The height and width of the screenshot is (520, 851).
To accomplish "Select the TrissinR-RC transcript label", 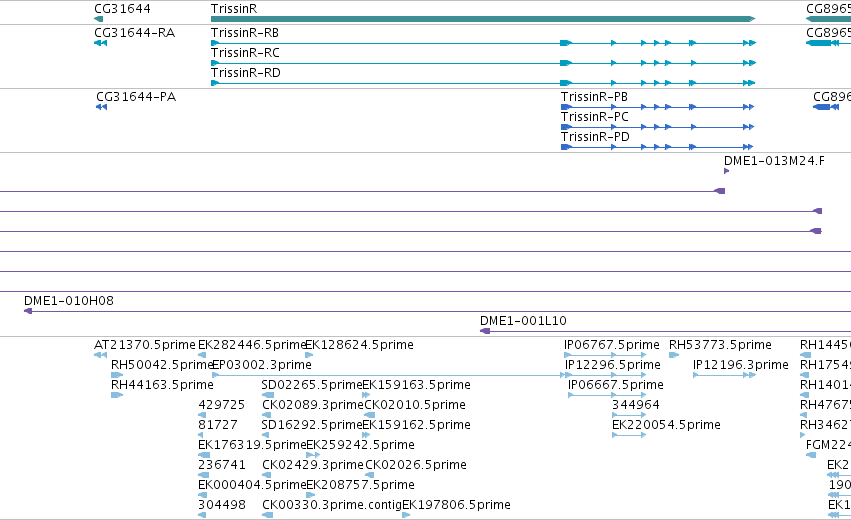I will click(245, 53).
